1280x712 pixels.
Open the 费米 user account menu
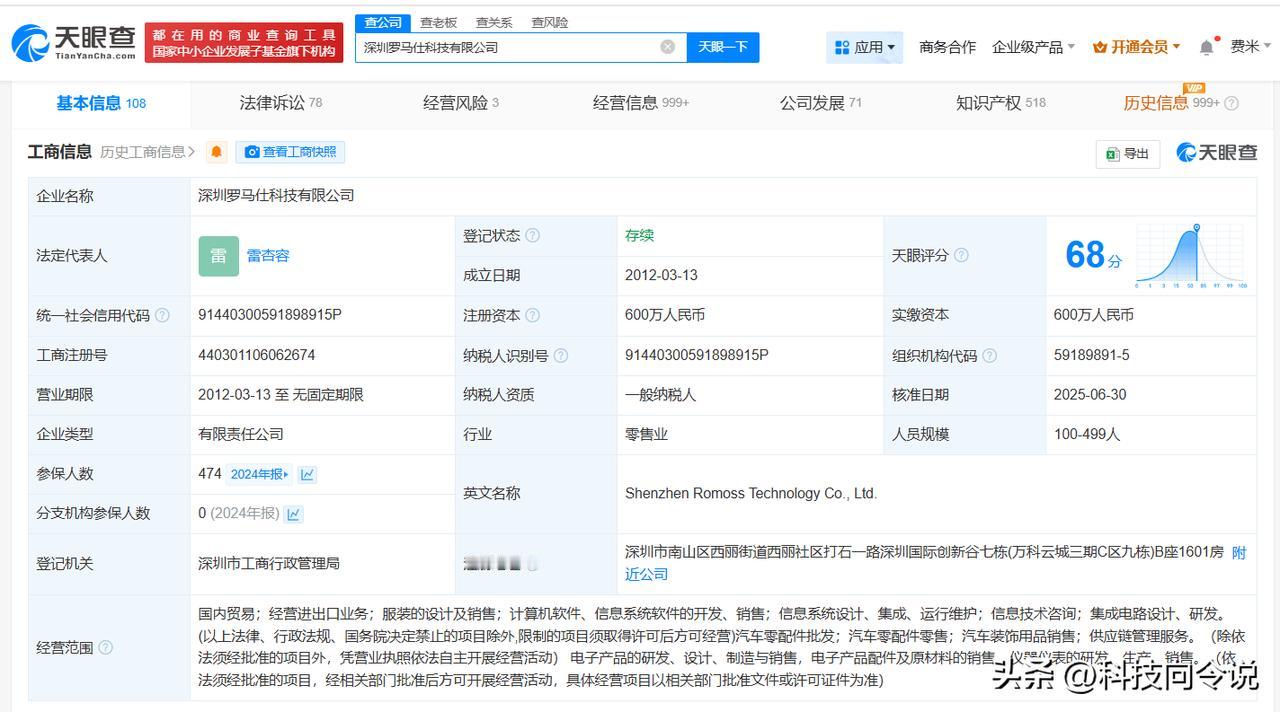(1251, 47)
